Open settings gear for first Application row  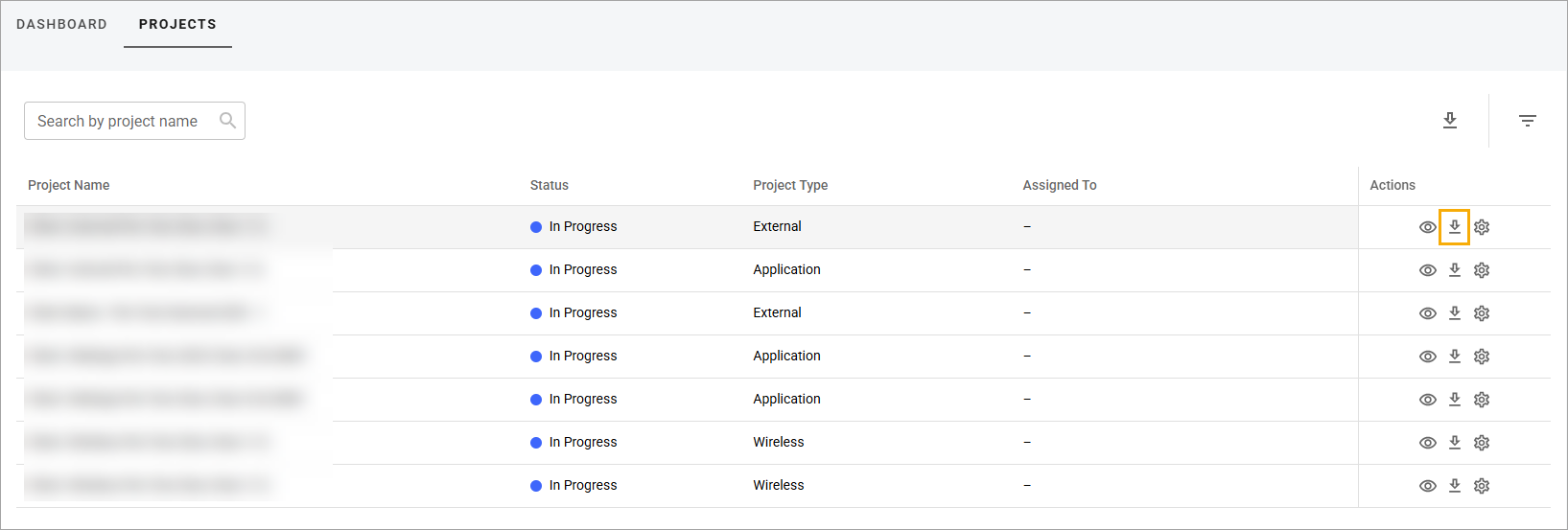[x=1482, y=270]
